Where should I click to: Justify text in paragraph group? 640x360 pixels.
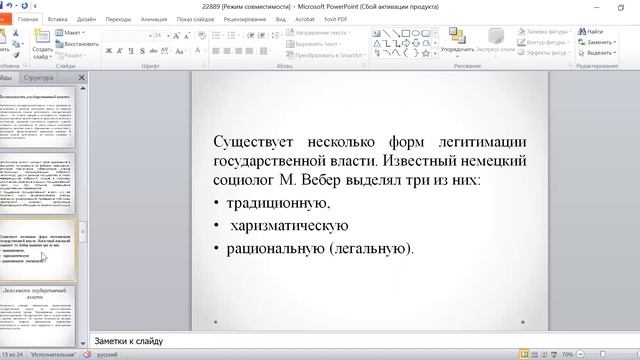coord(249,51)
